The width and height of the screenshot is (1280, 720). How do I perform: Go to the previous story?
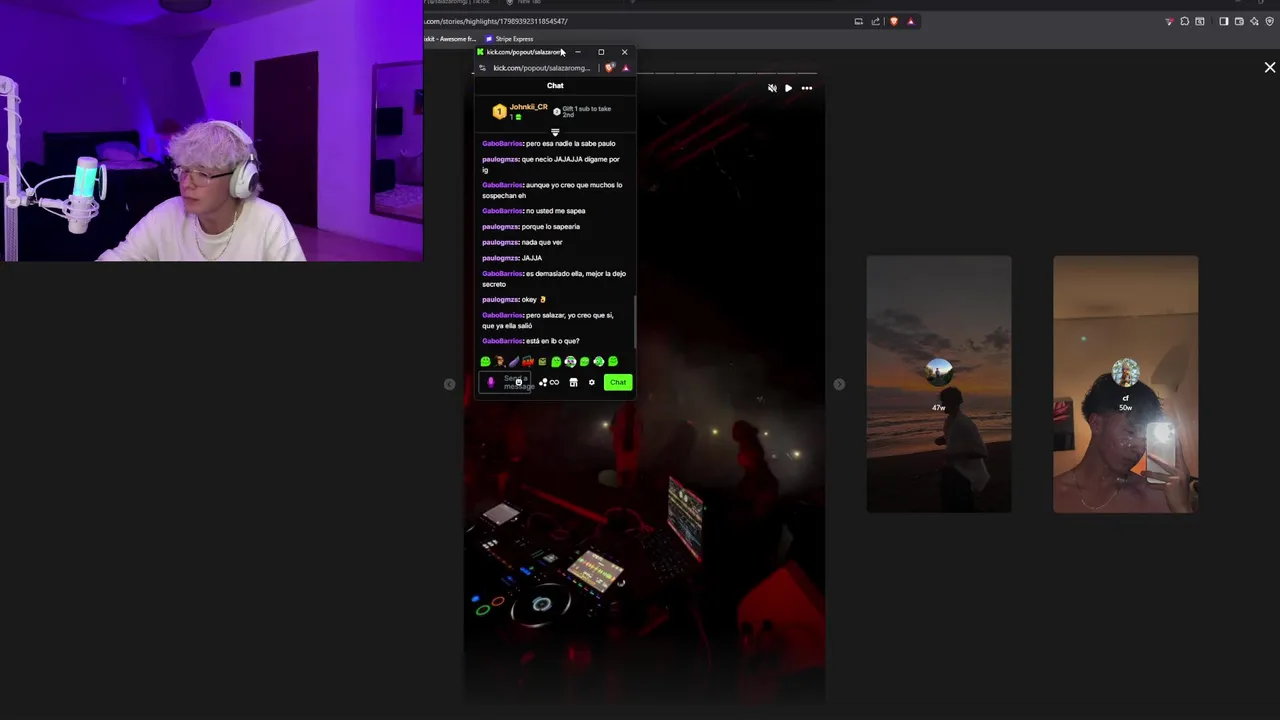point(449,384)
